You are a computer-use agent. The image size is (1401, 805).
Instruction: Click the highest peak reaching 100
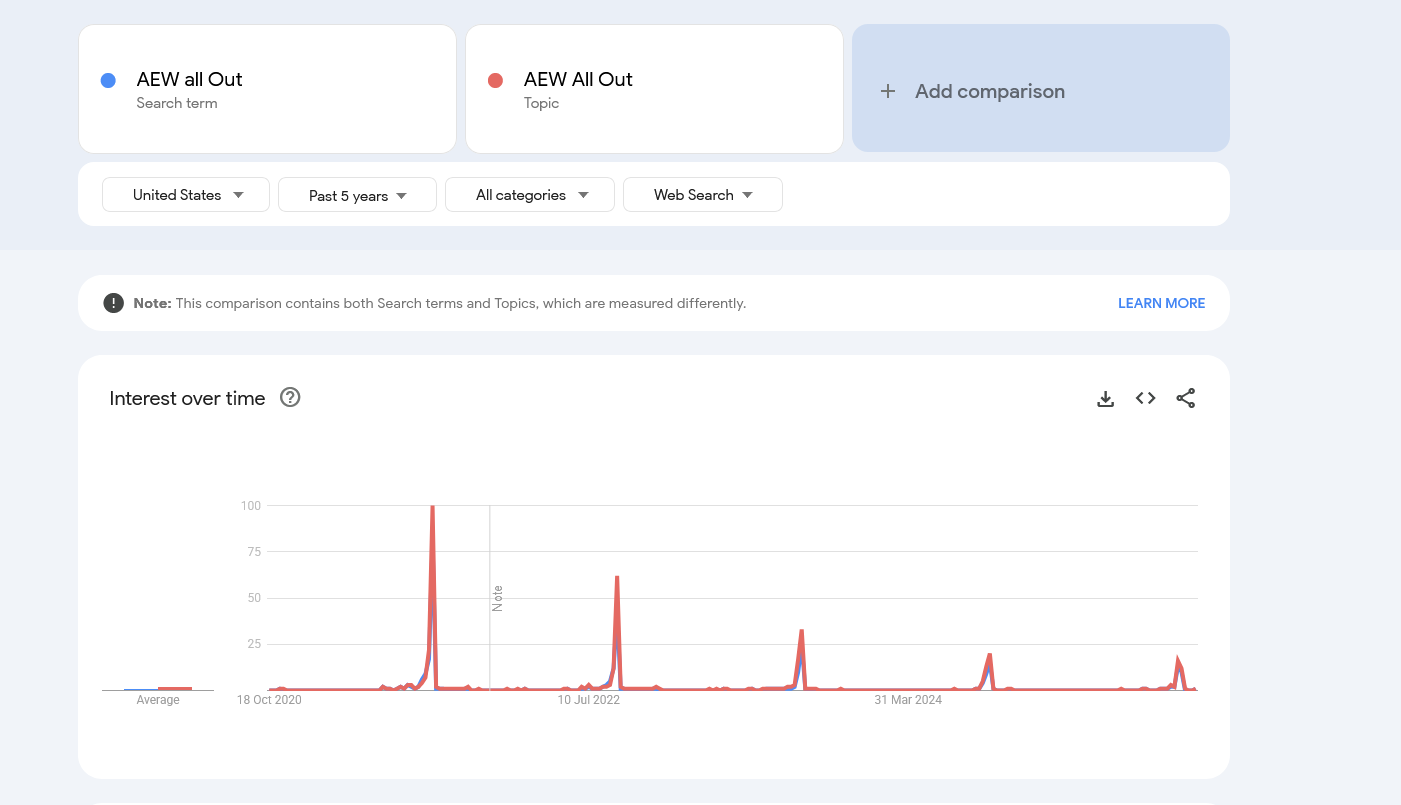432,508
